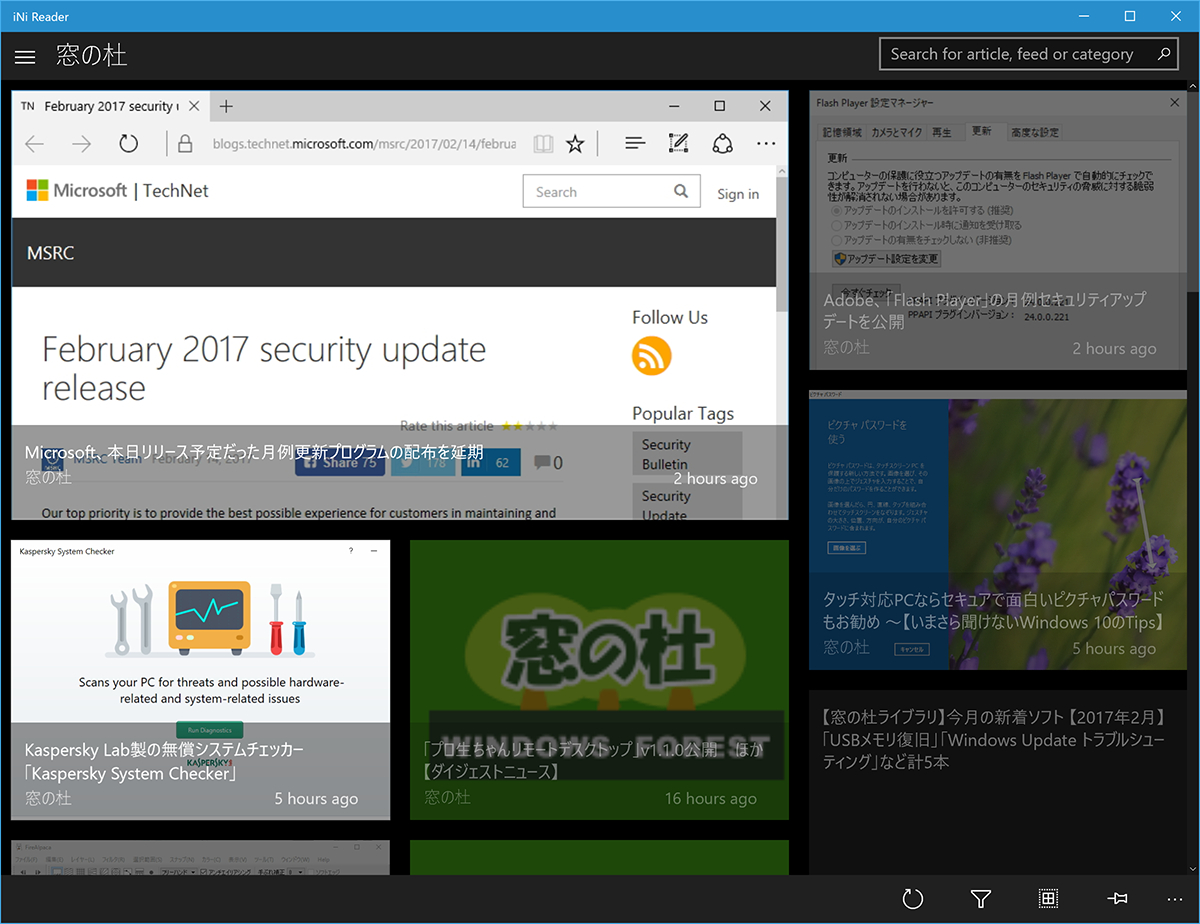
Task: Select アップデートの有無をチェックしない radio option
Action: [836, 239]
